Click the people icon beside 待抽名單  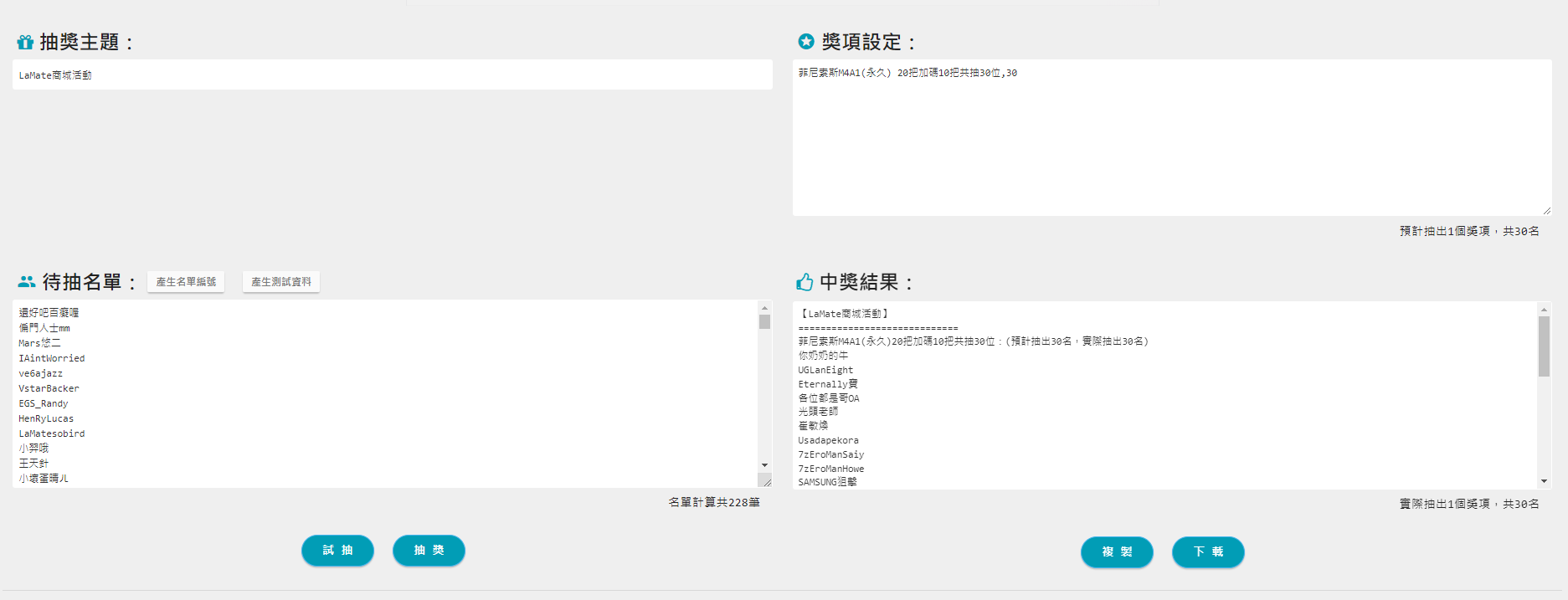27,282
